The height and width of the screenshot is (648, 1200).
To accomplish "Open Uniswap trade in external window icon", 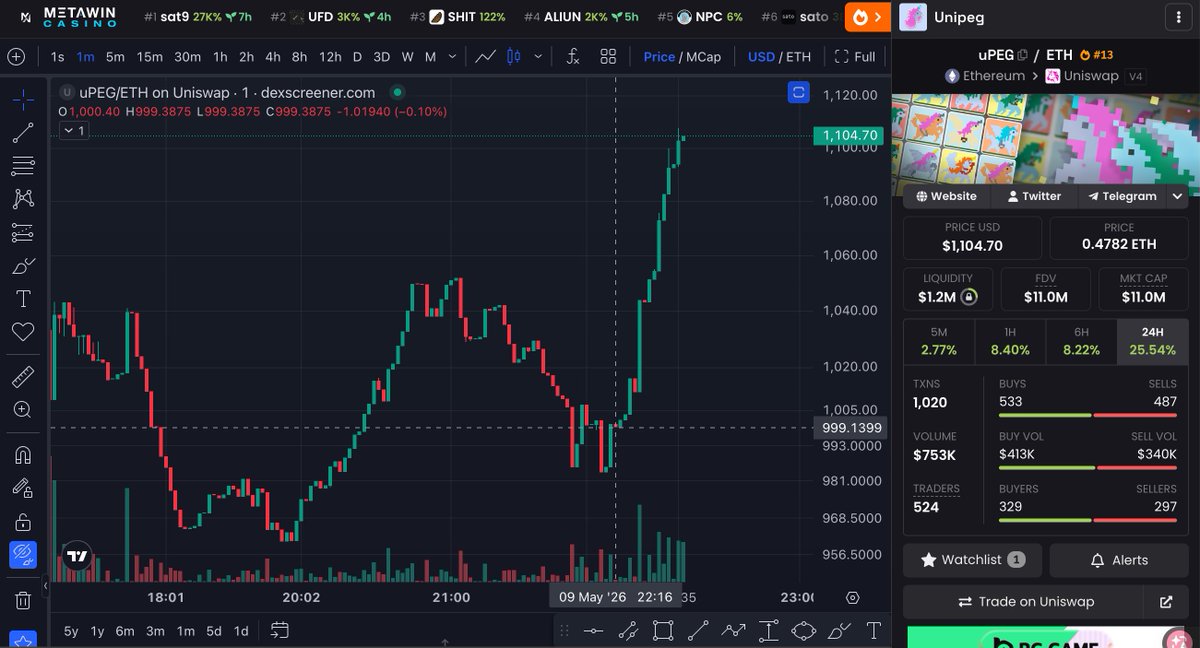I will (x=1166, y=602).
